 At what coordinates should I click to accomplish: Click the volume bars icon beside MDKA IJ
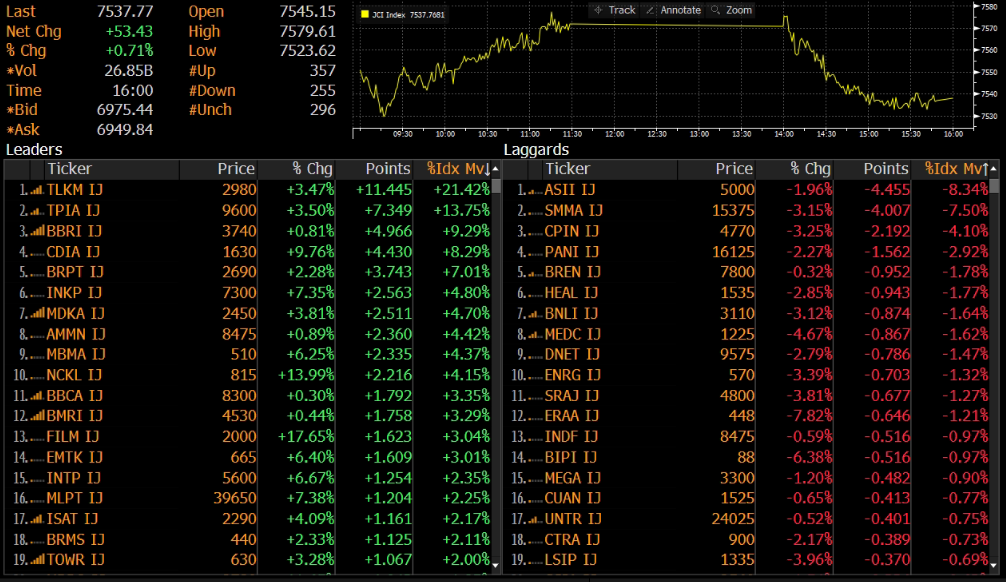37,313
